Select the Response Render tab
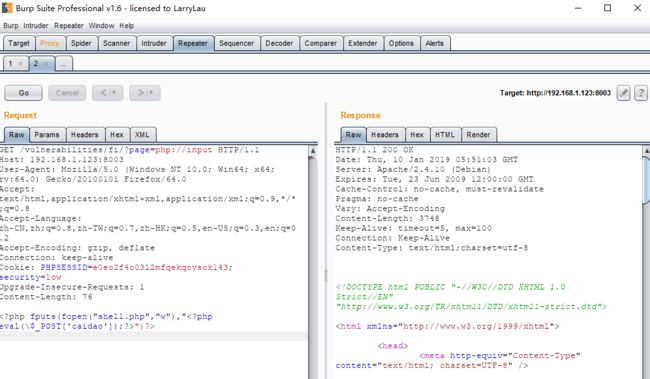Screen dimensions: 650x379 478,135
